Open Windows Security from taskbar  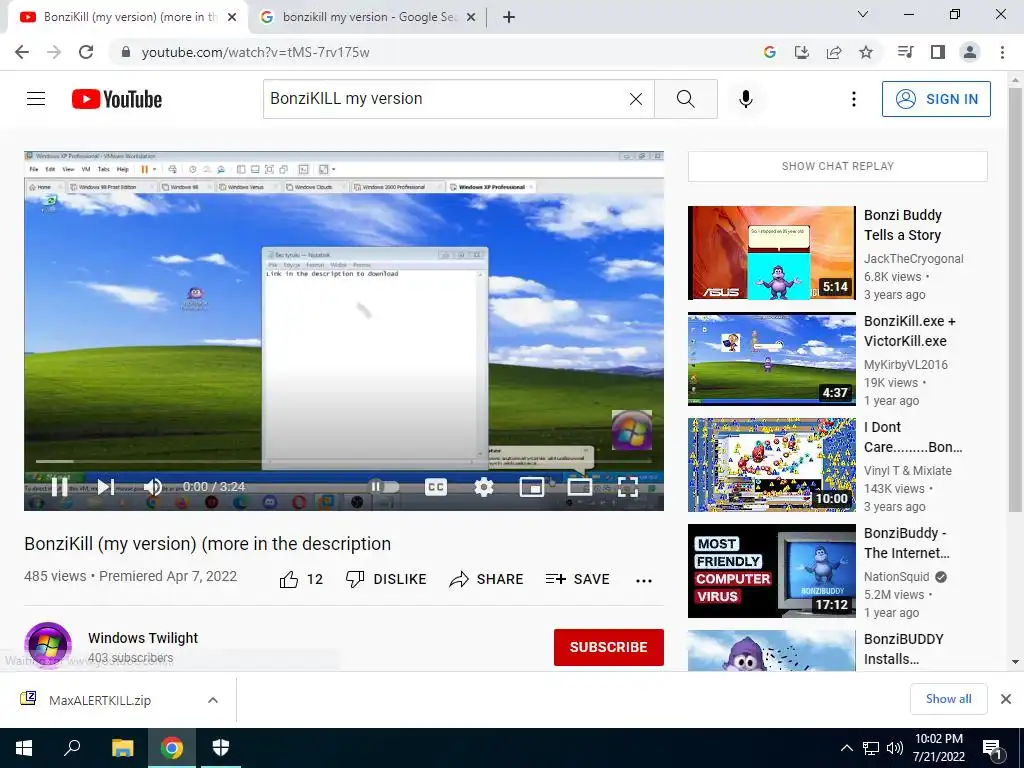(221, 748)
